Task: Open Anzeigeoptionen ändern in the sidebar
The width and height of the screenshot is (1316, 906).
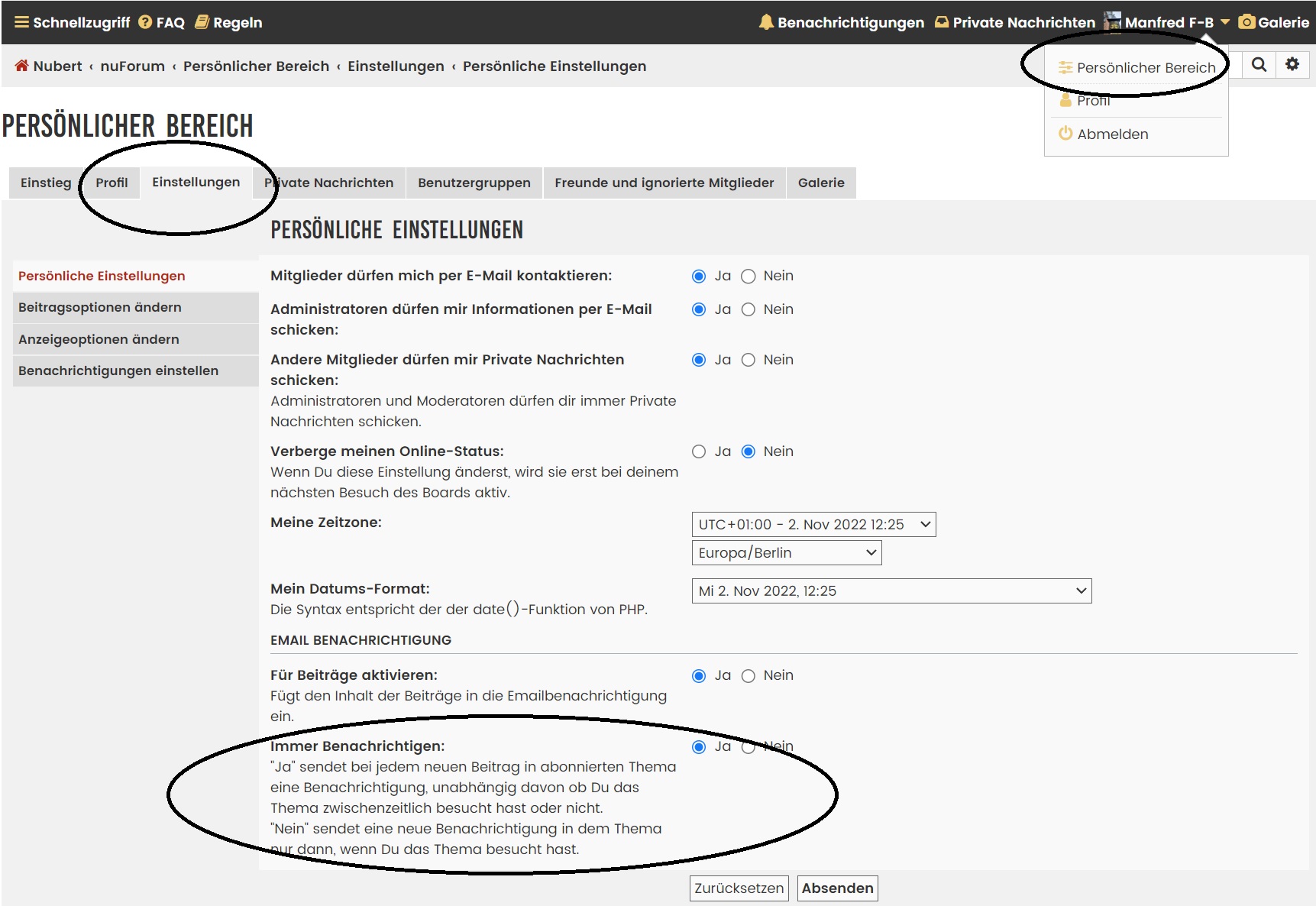Action: click(99, 339)
